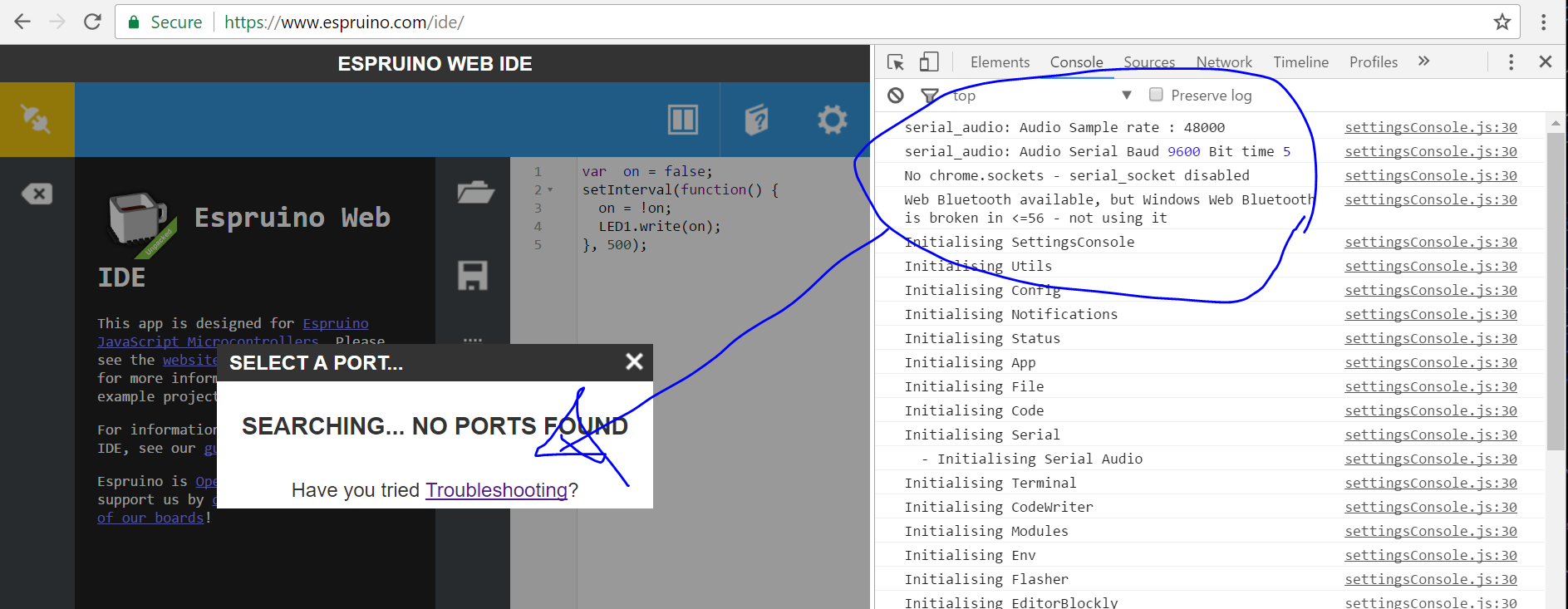
Task: Click the browser forward arrow
Action: tap(57, 22)
